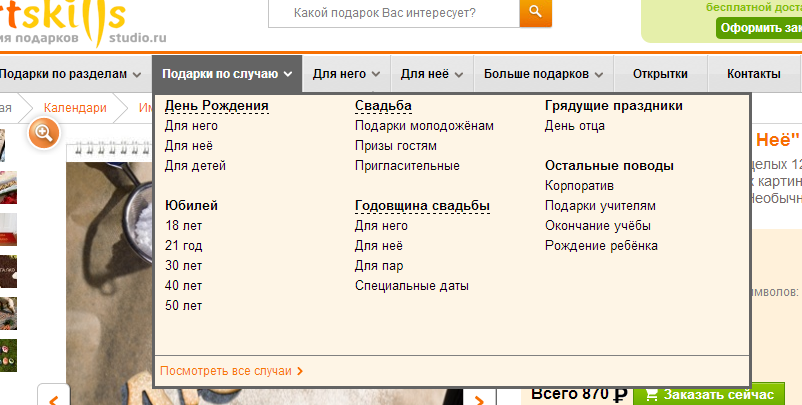Go to the «Контакты» menu item
This screenshot has width=802, height=405.
(x=753, y=74)
